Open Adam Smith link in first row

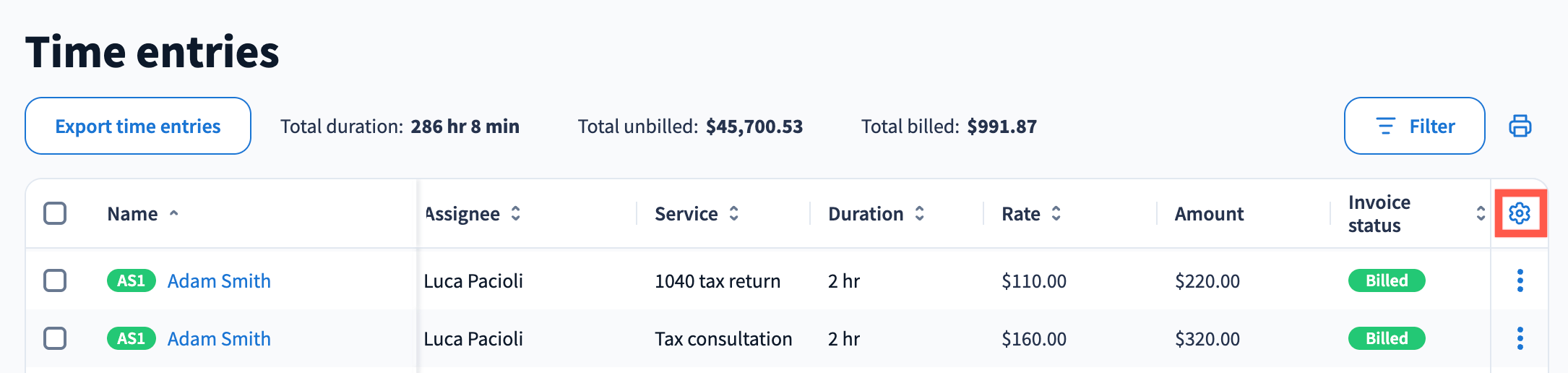point(219,280)
